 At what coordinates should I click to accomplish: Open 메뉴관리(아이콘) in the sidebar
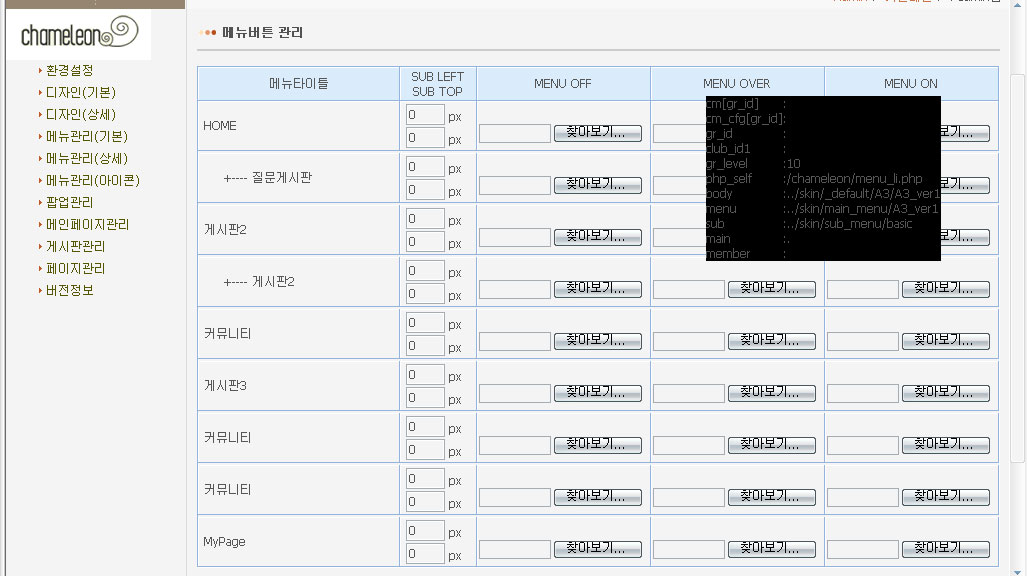92,180
